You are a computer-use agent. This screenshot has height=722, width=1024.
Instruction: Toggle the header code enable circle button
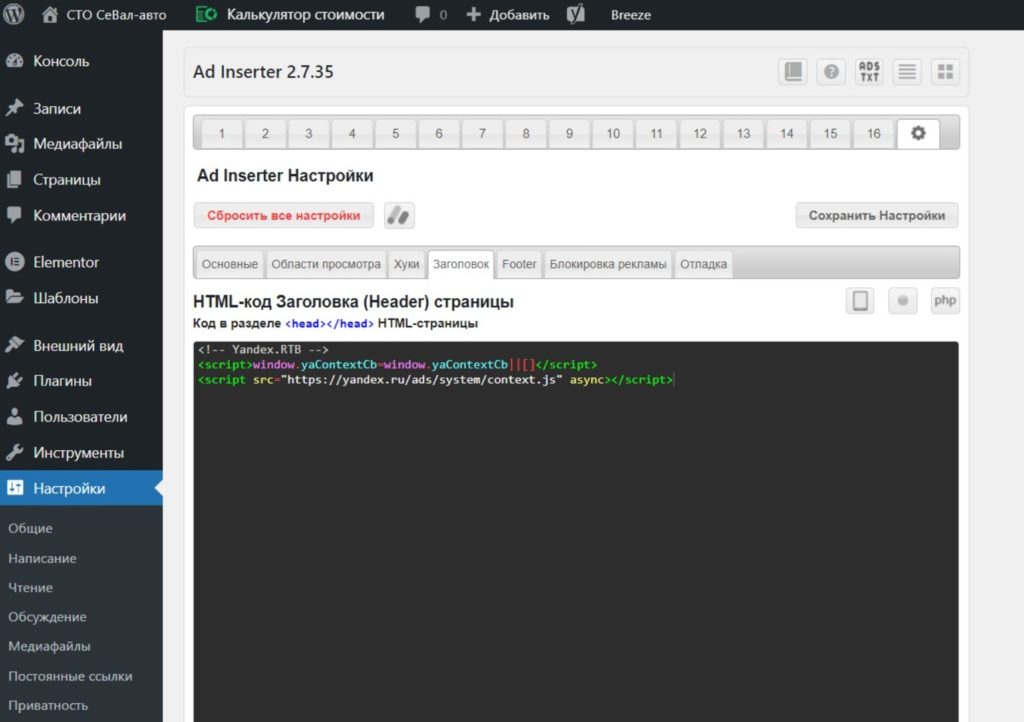[903, 300]
